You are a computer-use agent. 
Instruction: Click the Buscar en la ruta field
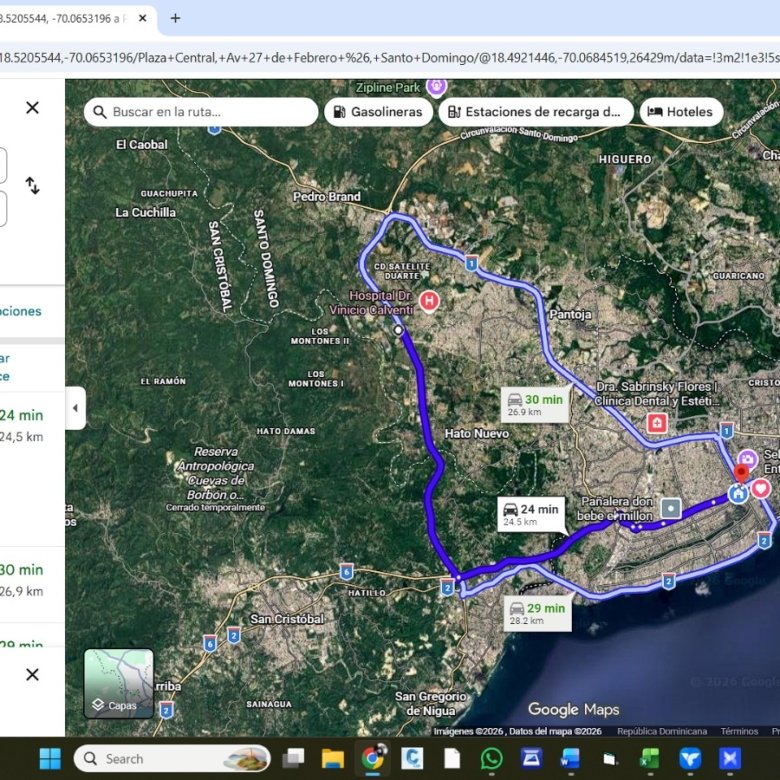tap(201, 112)
